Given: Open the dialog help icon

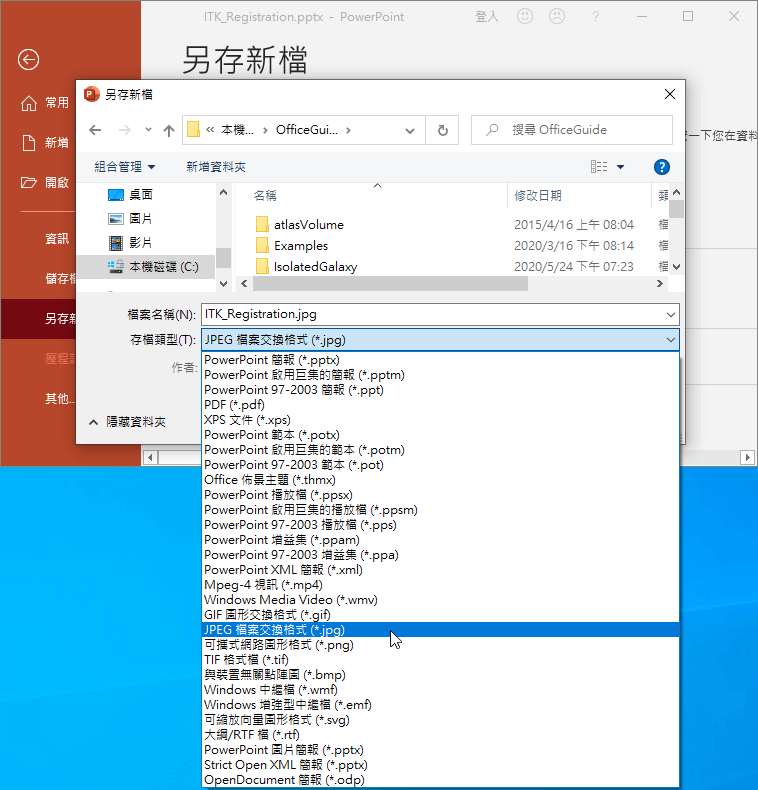Looking at the screenshot, I should (x=662, y=167).
